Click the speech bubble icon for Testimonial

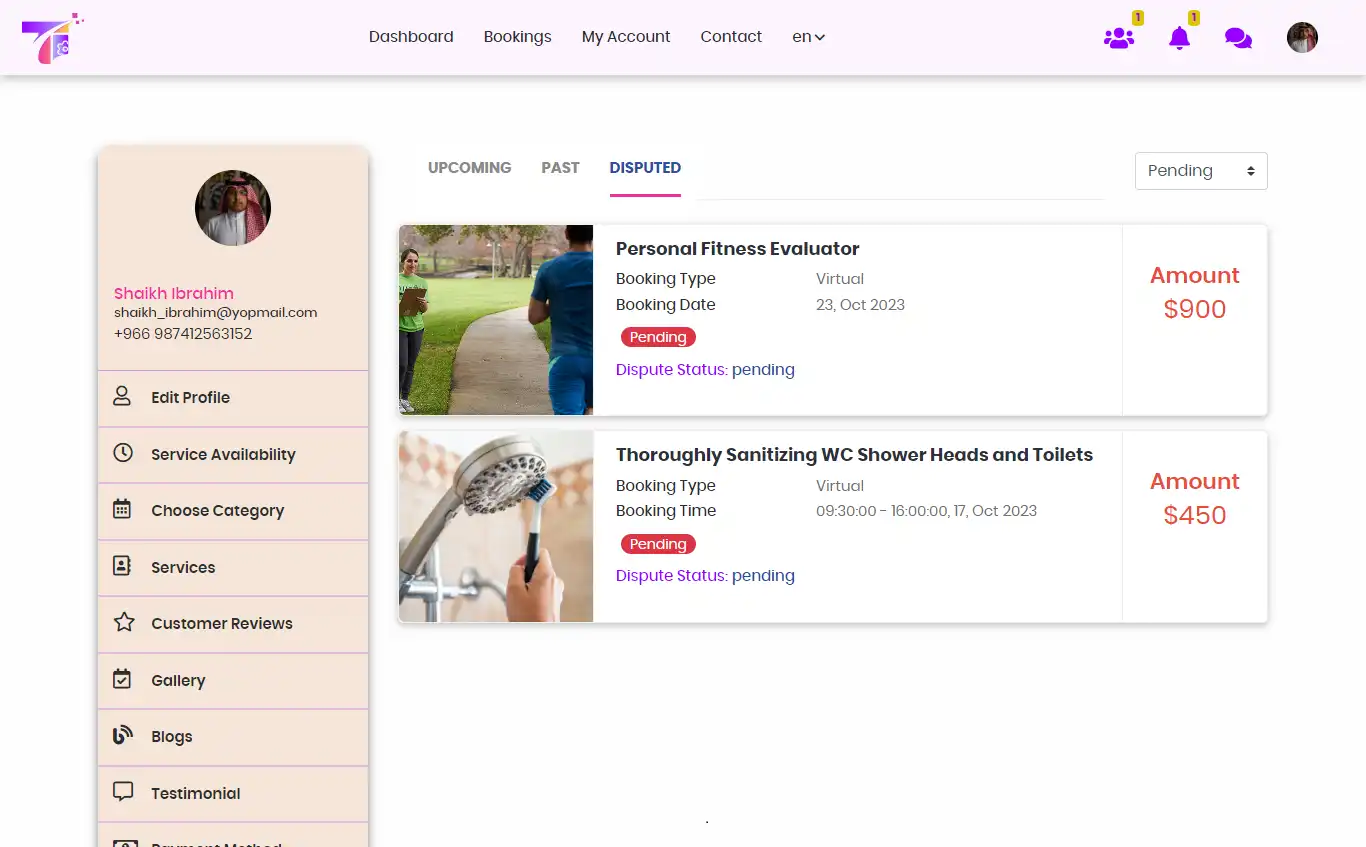[x=122, y=792]
